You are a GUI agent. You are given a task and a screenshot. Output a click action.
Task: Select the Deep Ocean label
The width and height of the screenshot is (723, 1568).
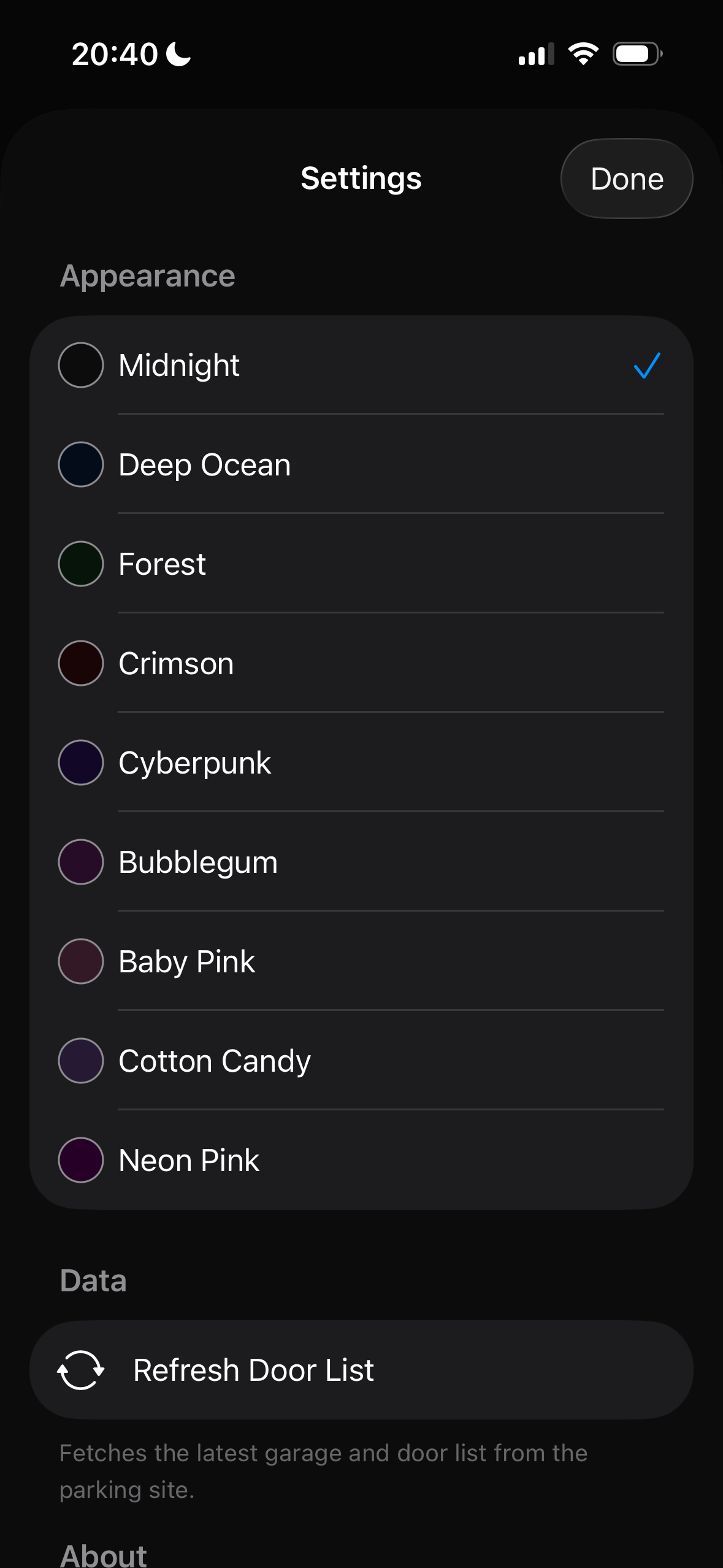tap(204, 464)
